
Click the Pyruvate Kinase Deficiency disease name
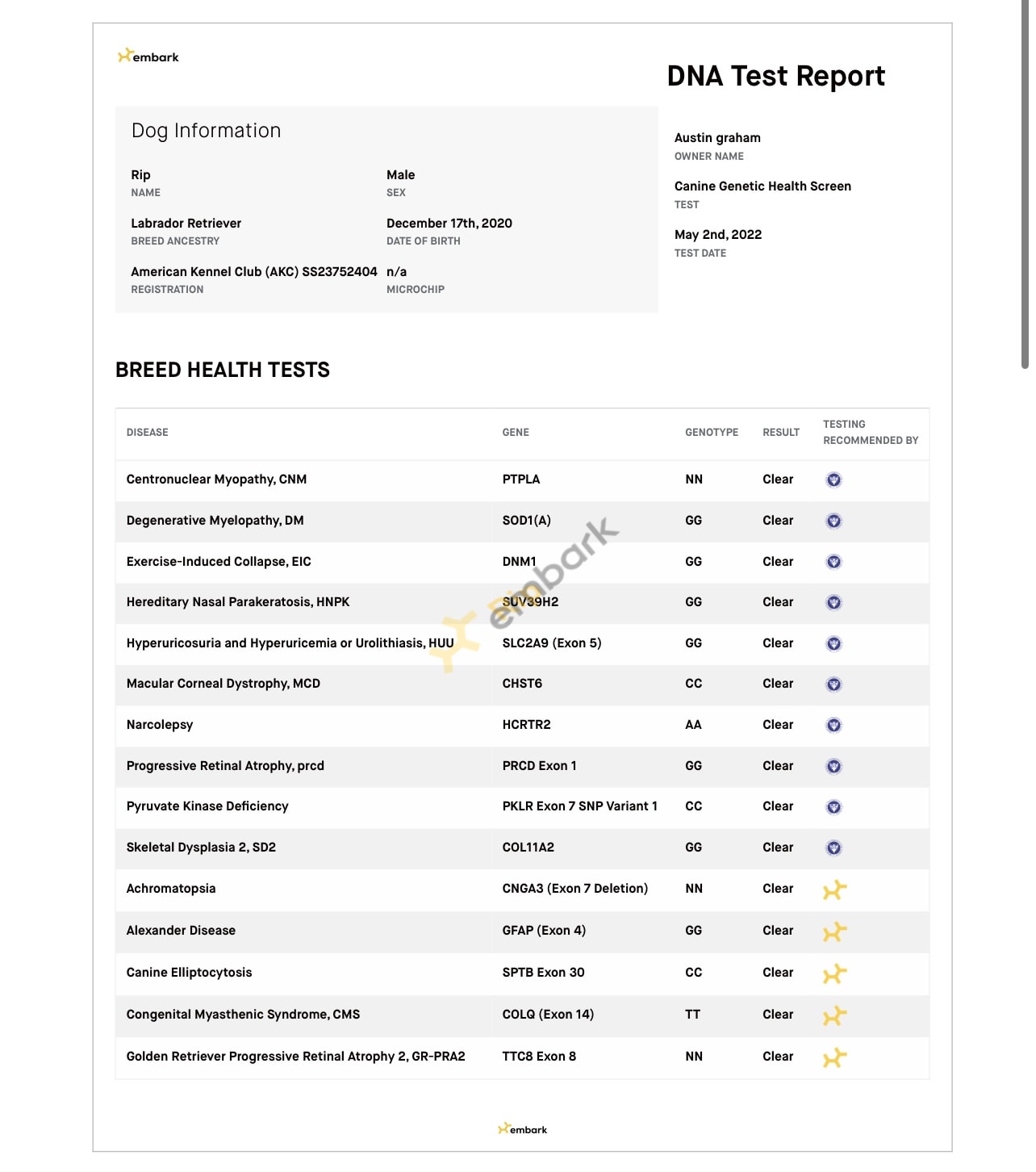tap(207, 806)
